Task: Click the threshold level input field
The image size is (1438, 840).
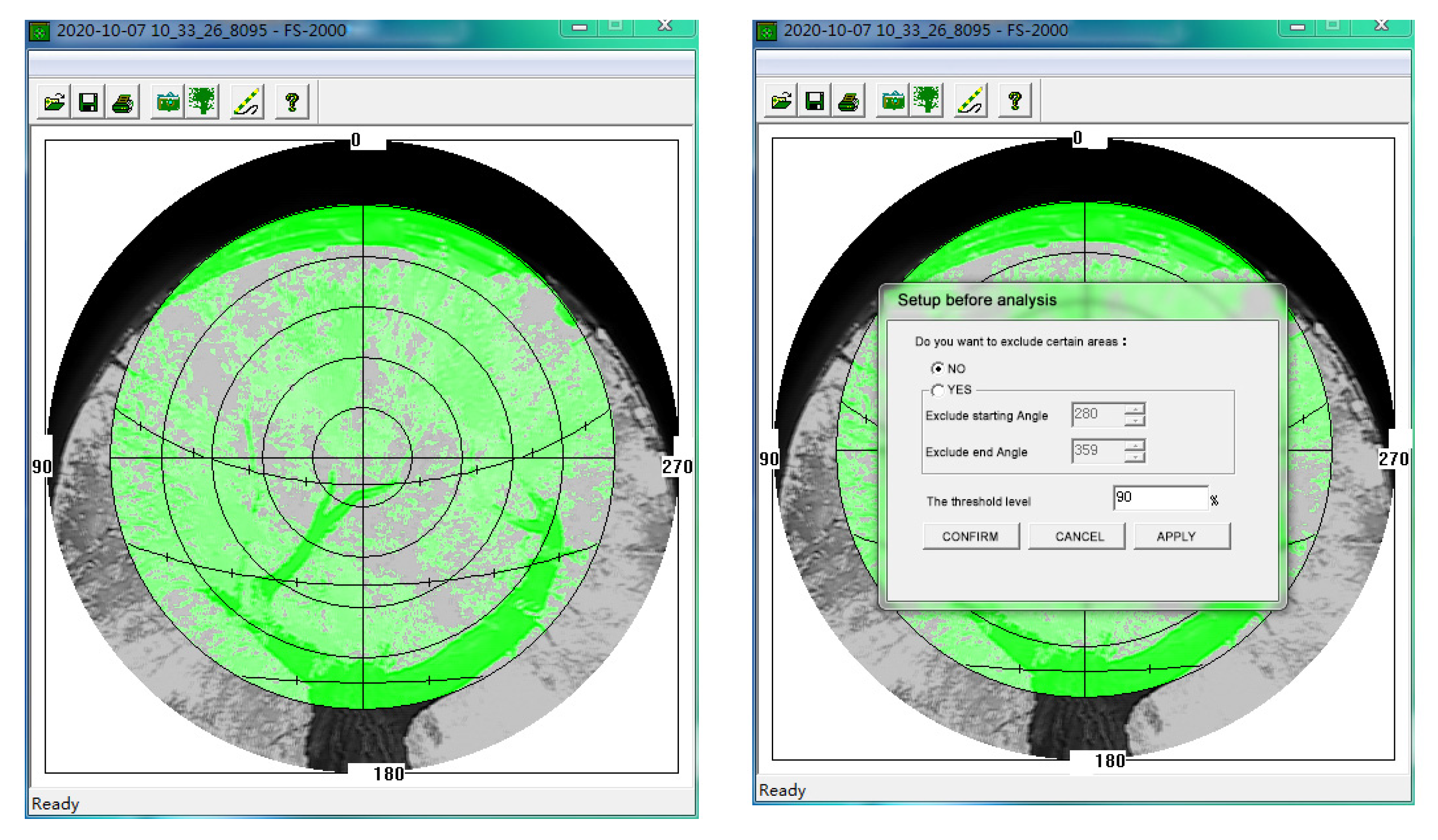Action: pos(1160,498)
